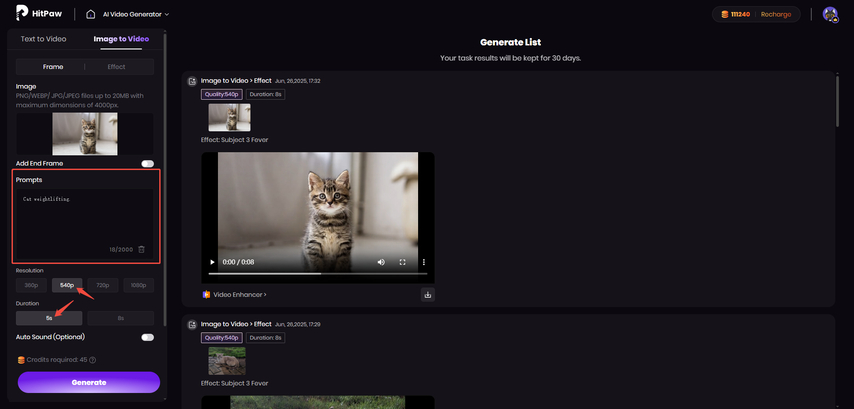Click the Quality:540p tag of the 17:32 task
The image size is (854, 409).
click(x=222, y=94)
